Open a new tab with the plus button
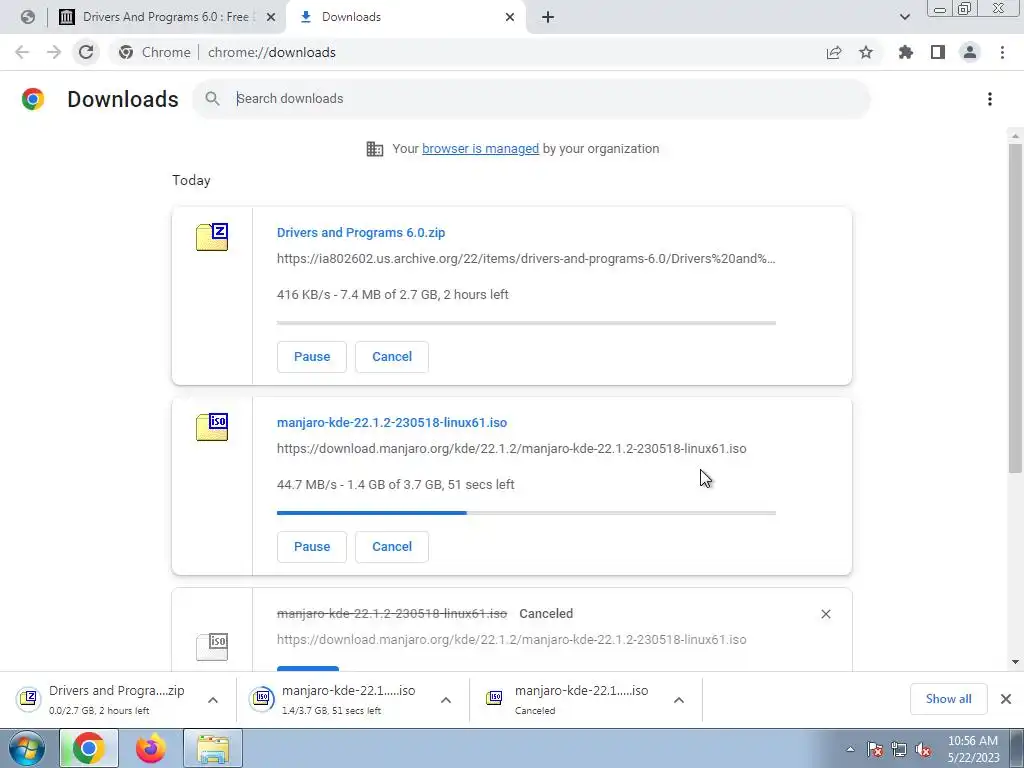The height and width of the screenshot is (768, 1024). (x=548, y=17)
